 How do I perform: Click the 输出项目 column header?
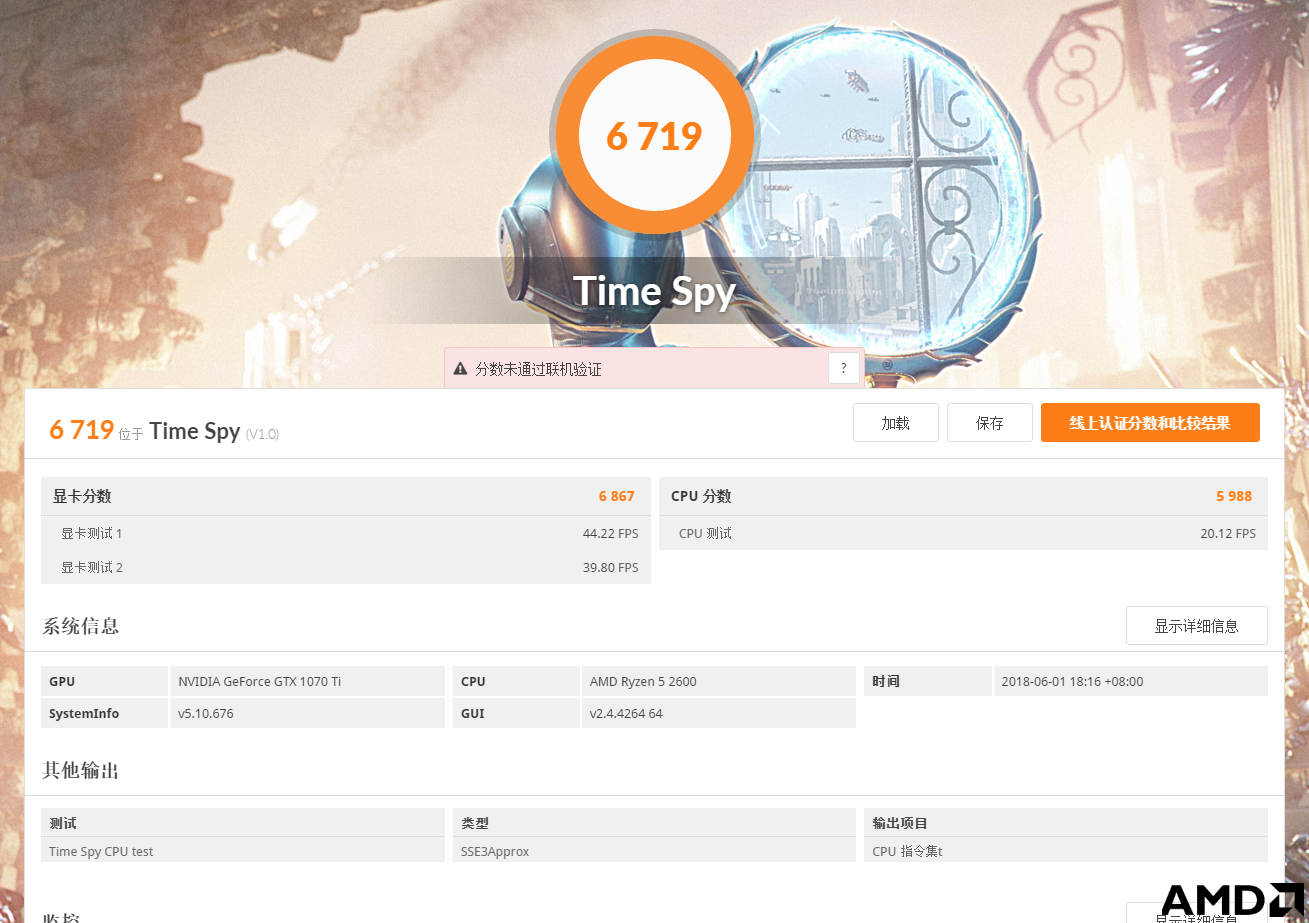[x=1066, y=823]
